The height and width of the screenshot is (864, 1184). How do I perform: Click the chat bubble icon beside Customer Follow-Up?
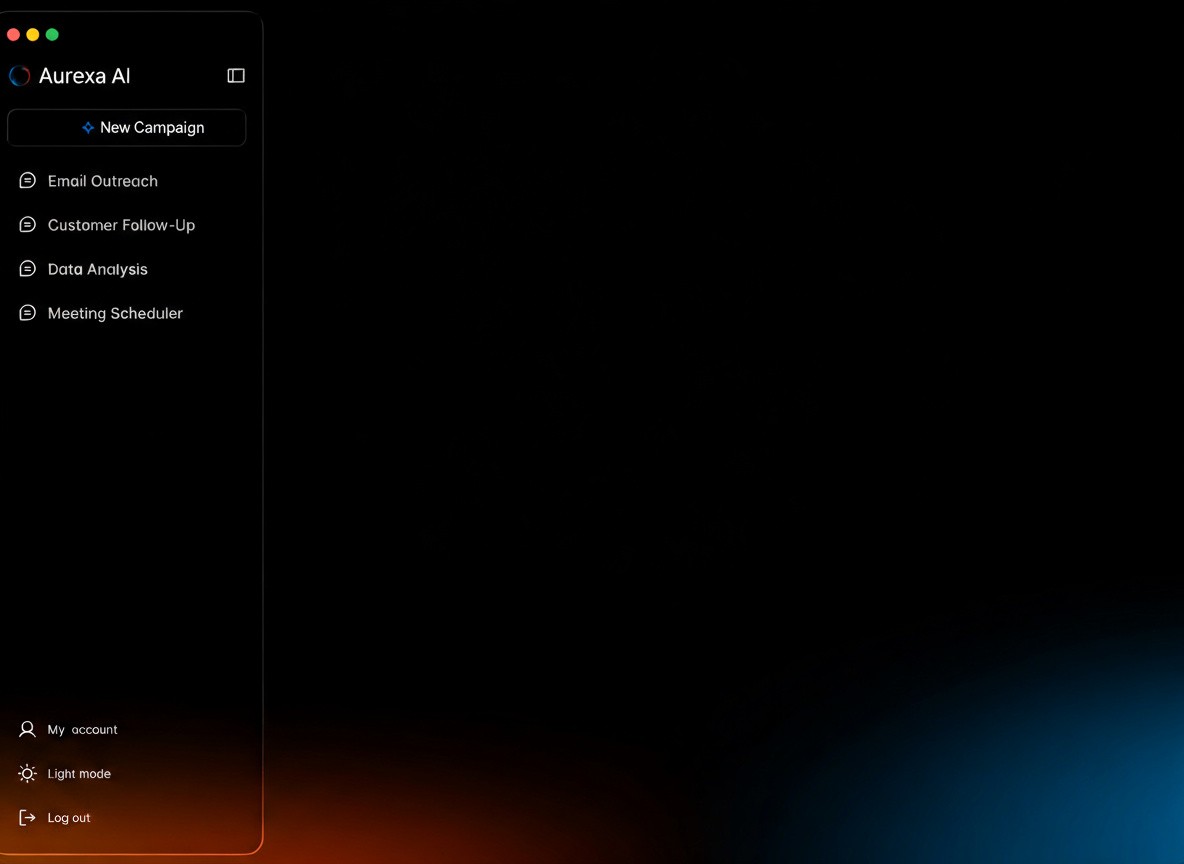coord(27,224)
